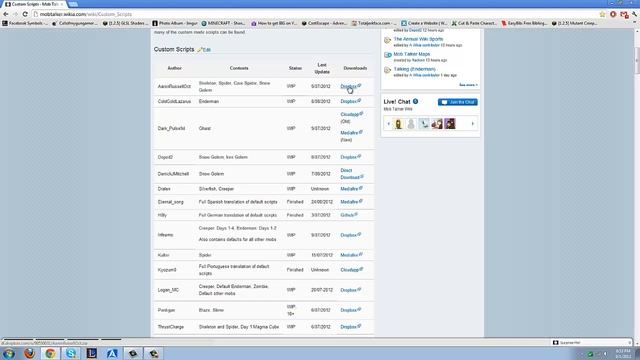Image resolution: width=640 pixels, height=360 pixels.
Task: Open the Mutant Creepers bookmark
Action: point(574,23)
